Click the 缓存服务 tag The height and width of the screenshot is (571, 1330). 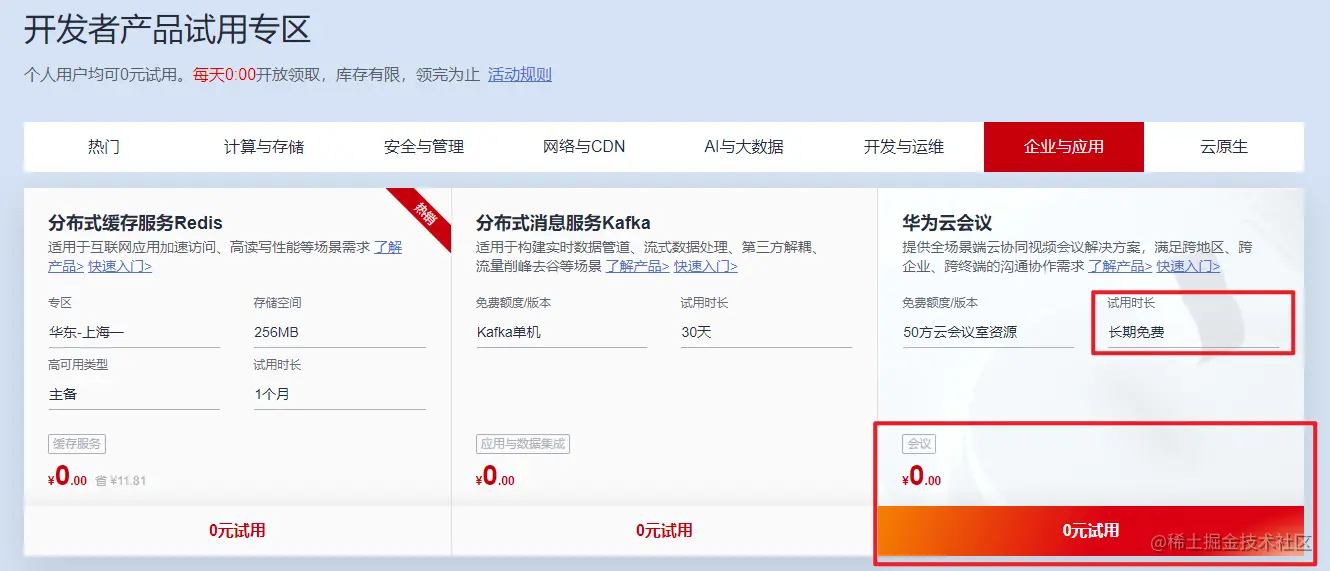[76, 444]
